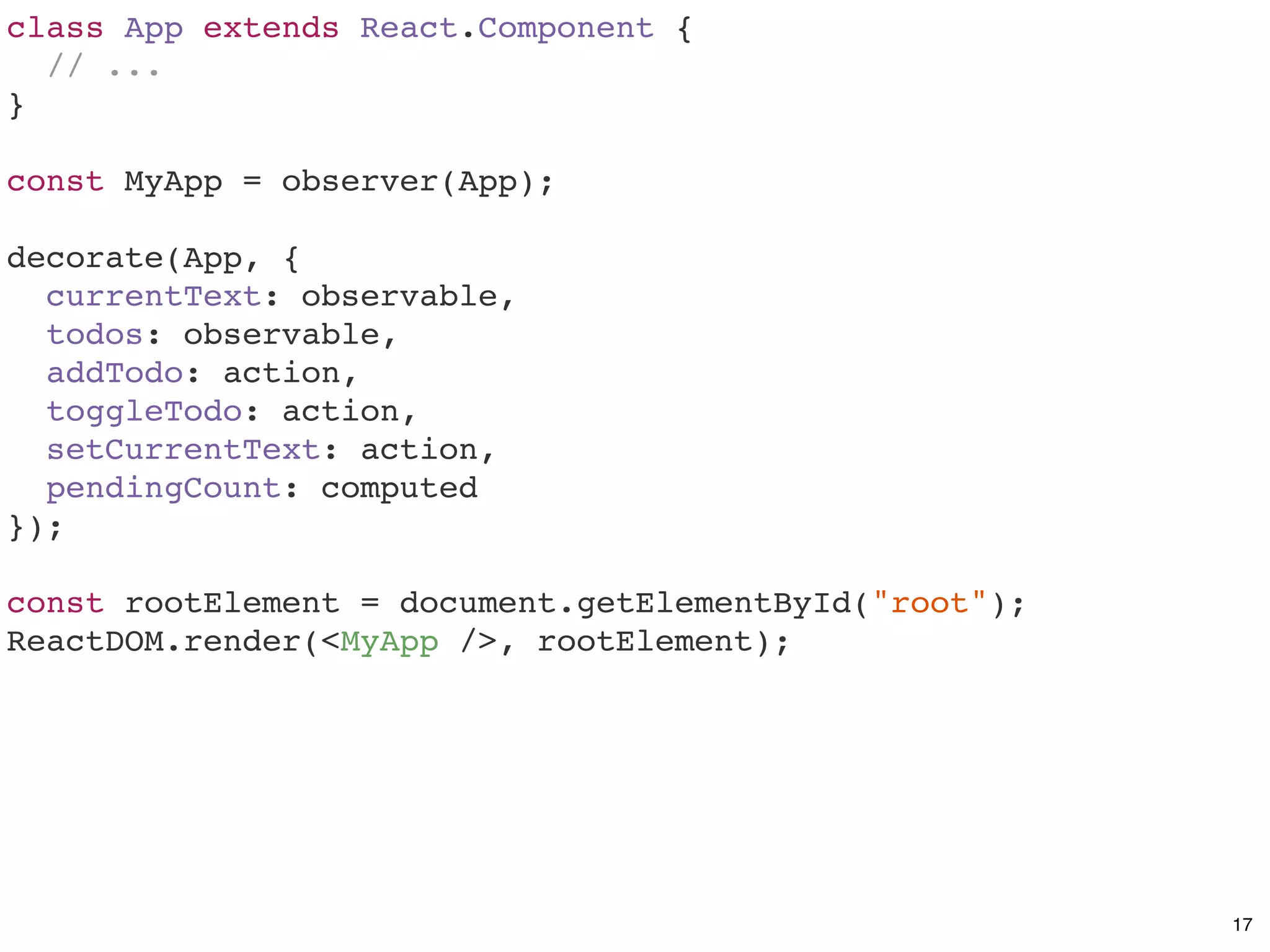Click the 'ReactDOM.render' line
The image size is (1270, 952).
click(x=398, y=642)
